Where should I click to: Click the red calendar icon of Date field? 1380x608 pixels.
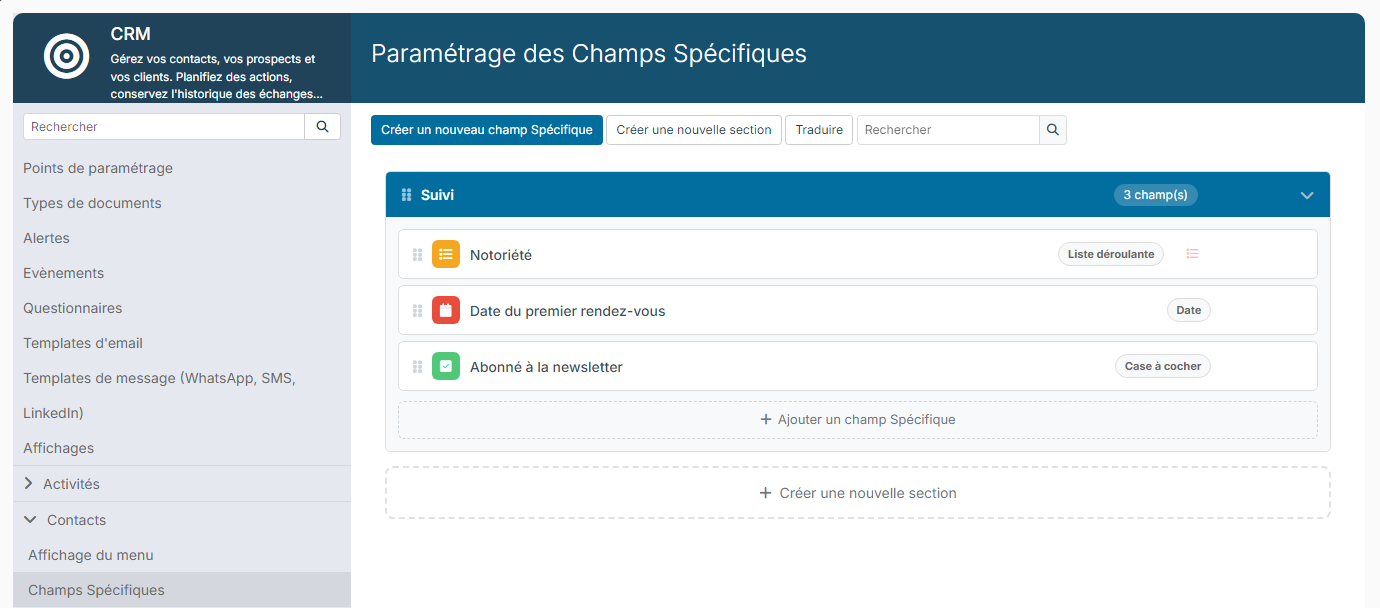(446, 310)
